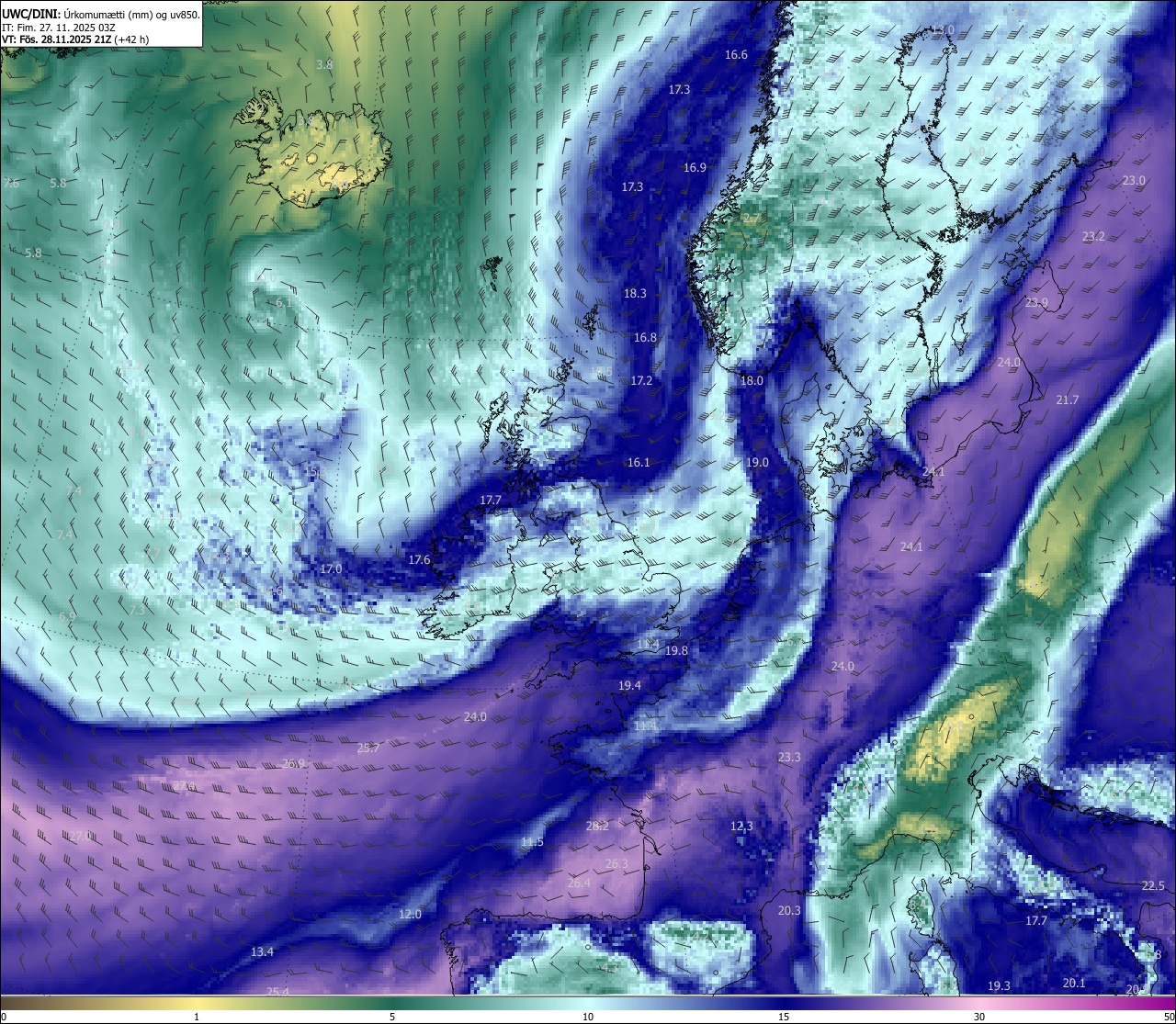Click the color scale tick label 1
This screenshot has height=1024, width=1176.
pos(197,1017)
